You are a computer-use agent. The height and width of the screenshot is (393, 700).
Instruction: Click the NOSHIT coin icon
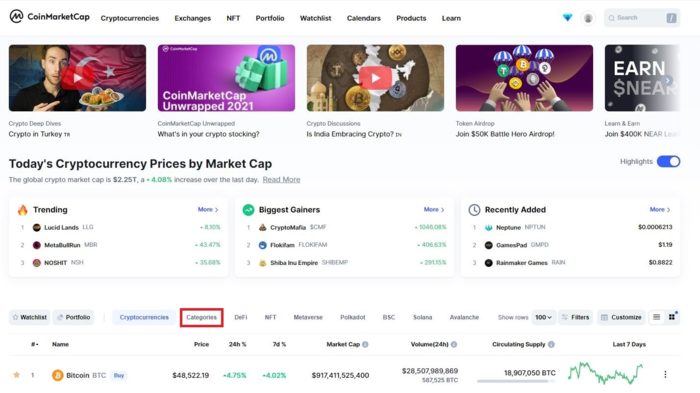37,263
